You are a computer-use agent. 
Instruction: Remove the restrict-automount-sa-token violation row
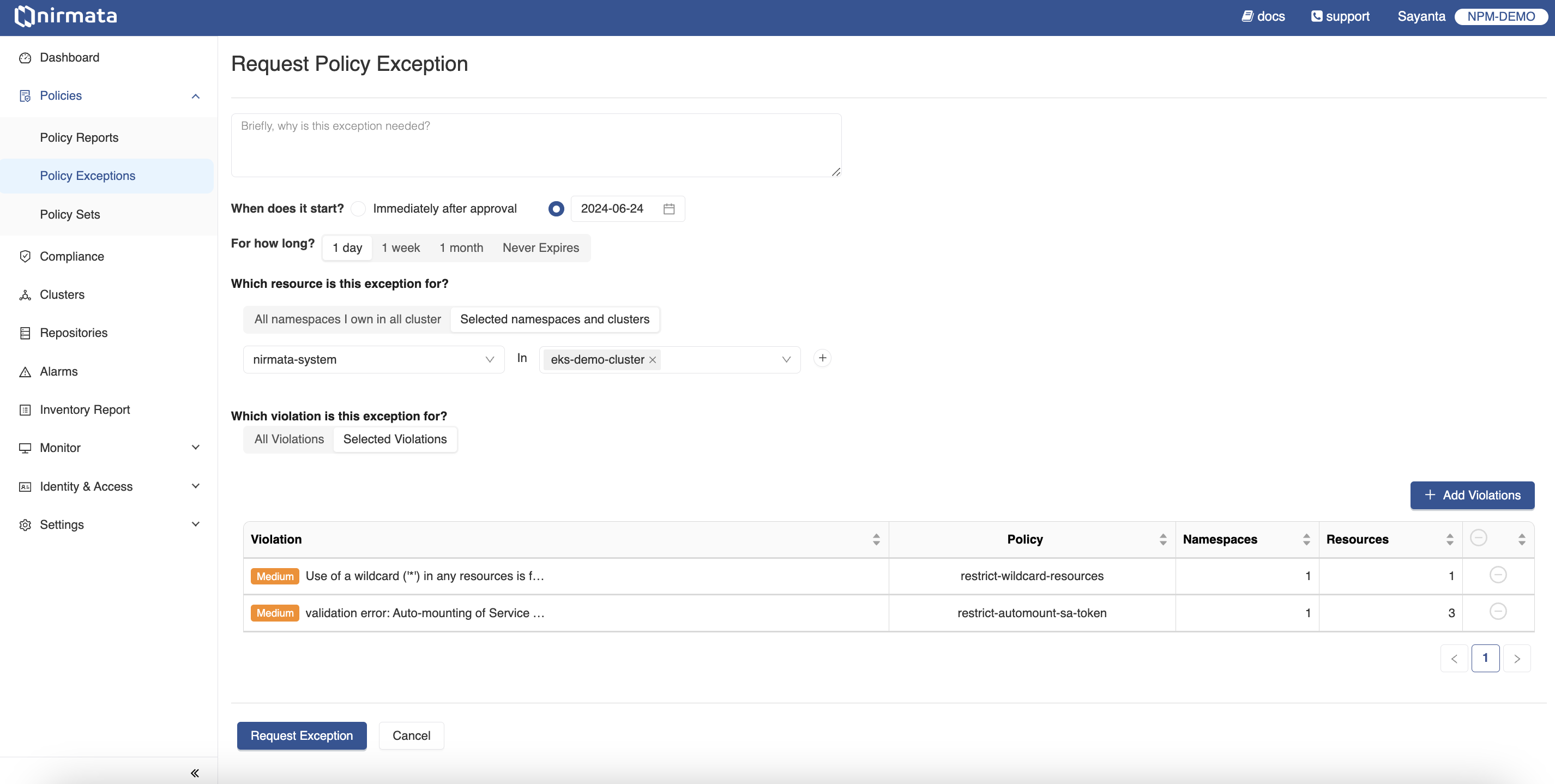(x=1498, y=611)
